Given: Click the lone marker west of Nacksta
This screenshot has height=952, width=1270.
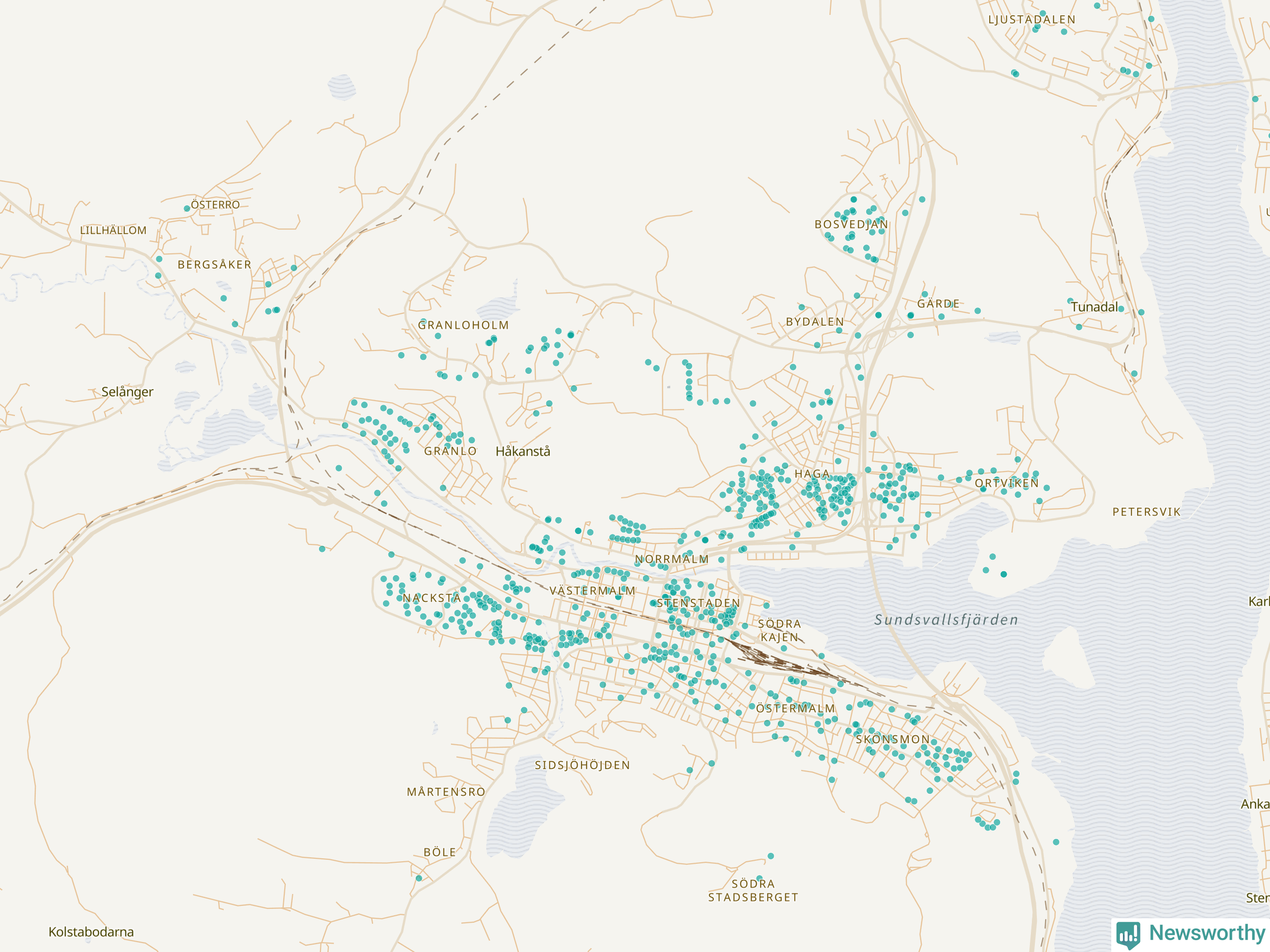Looking at the screenshot, I should (x=322, y=549).
